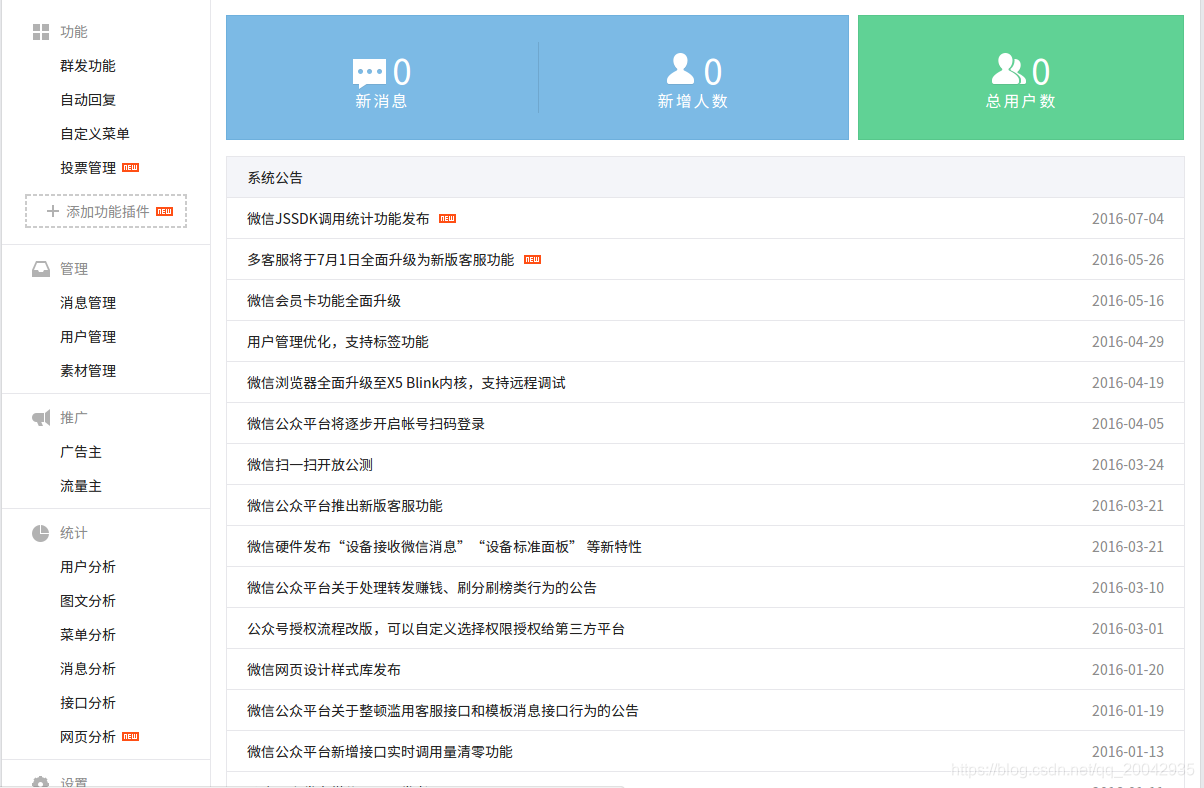Open 用户管理 in the sidebar

tap(88, 337)
